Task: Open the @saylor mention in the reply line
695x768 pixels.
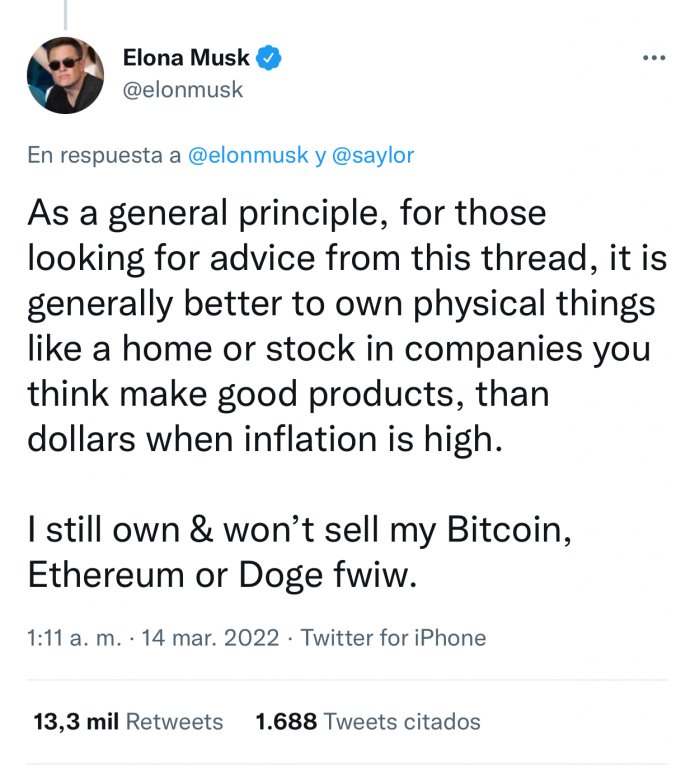Action: click(x=373, y=155)
